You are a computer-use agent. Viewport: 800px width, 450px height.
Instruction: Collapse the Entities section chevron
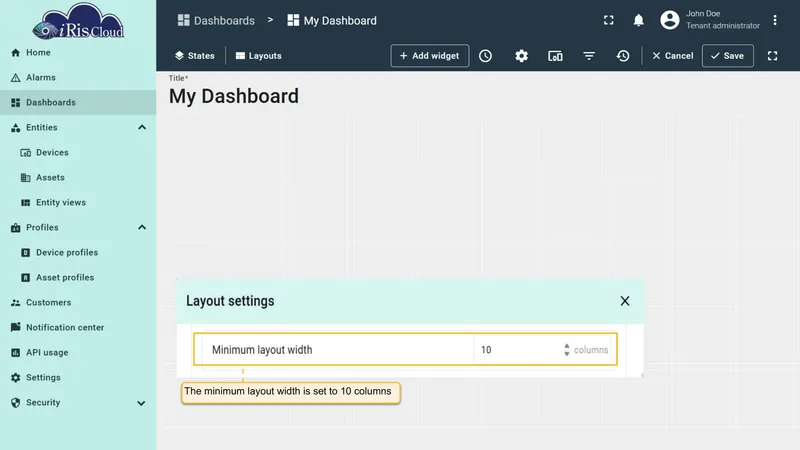[x=142, y=128]
